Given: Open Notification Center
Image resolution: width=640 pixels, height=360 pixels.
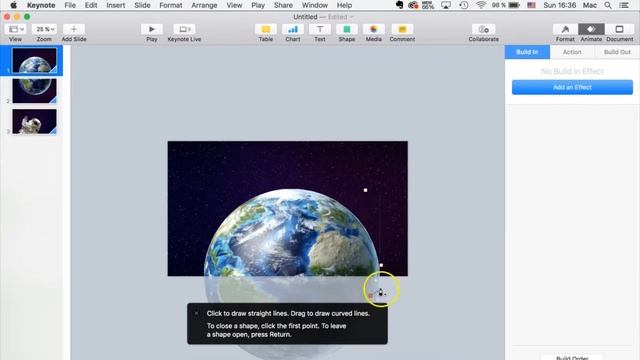Looking at the screenshot, I should coord(624,5).
